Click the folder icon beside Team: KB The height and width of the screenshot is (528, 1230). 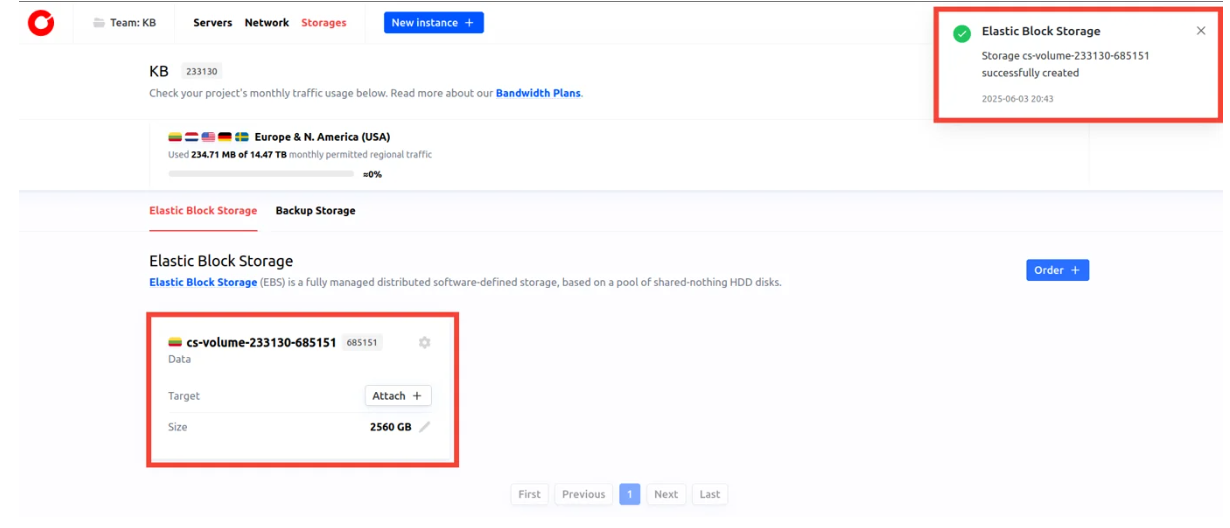[x=99, y=23]
